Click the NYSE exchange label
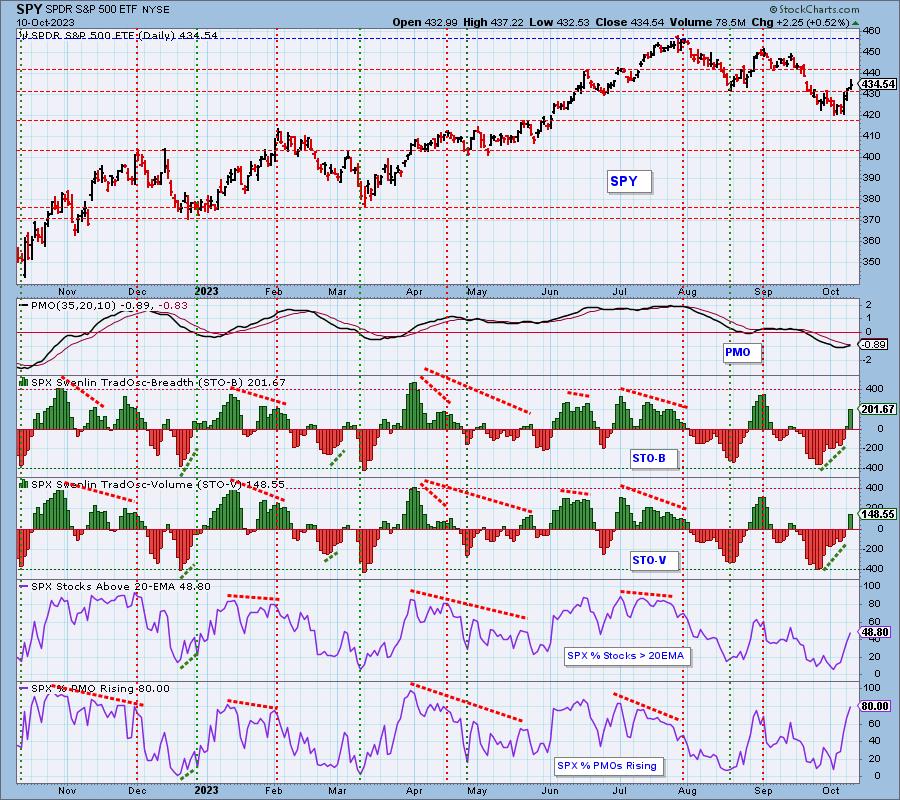This screenshot has height=800, width=900. (x=156, y=10)
